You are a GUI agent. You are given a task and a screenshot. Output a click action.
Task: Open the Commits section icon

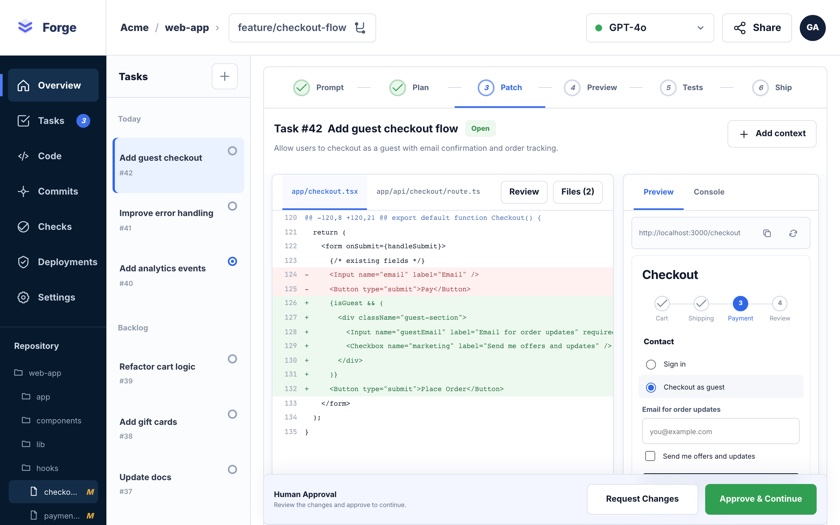tap(23, 191)
